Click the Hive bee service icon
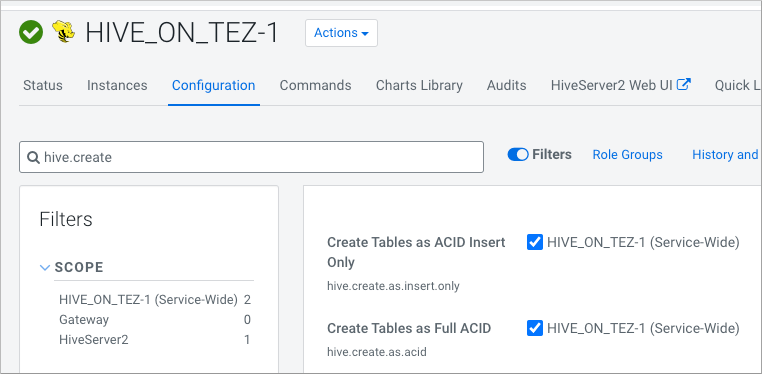 (x=64, y=32)
